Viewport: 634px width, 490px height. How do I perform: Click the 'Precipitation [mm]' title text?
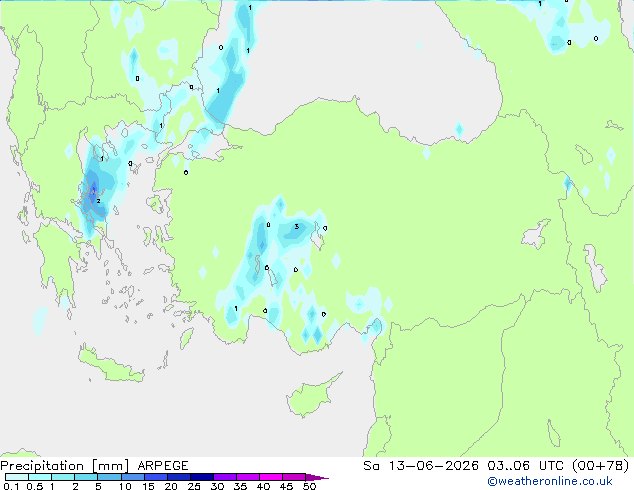coord(65,466)
